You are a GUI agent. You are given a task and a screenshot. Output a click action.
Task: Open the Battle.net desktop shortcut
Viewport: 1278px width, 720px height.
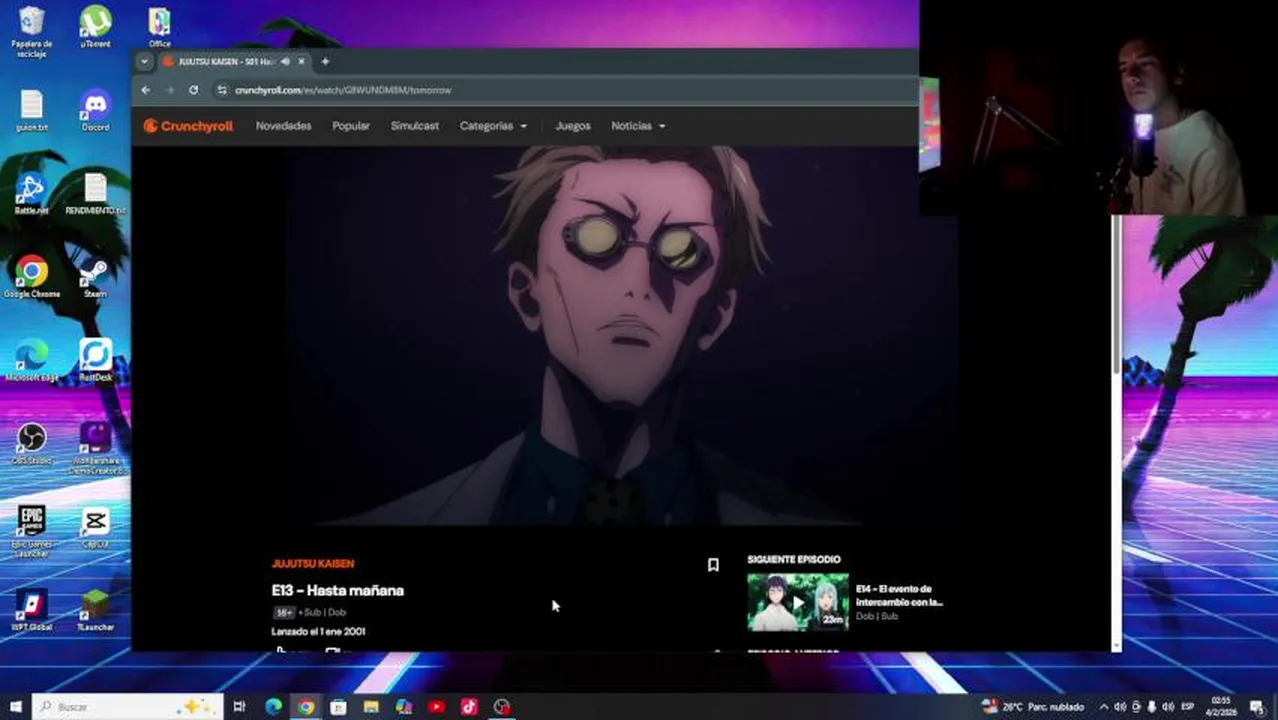tap(32, 194)
